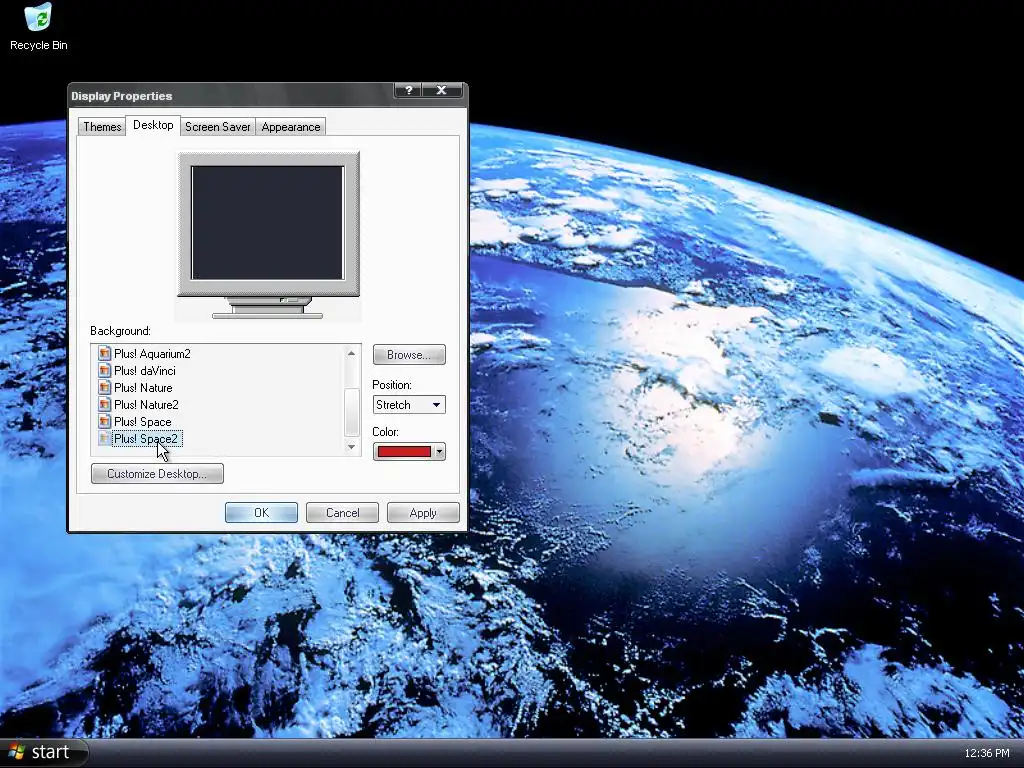Click Cancel in Display Properties
The height and width of the screenshot is (768, 1024).
click(342, 513)
